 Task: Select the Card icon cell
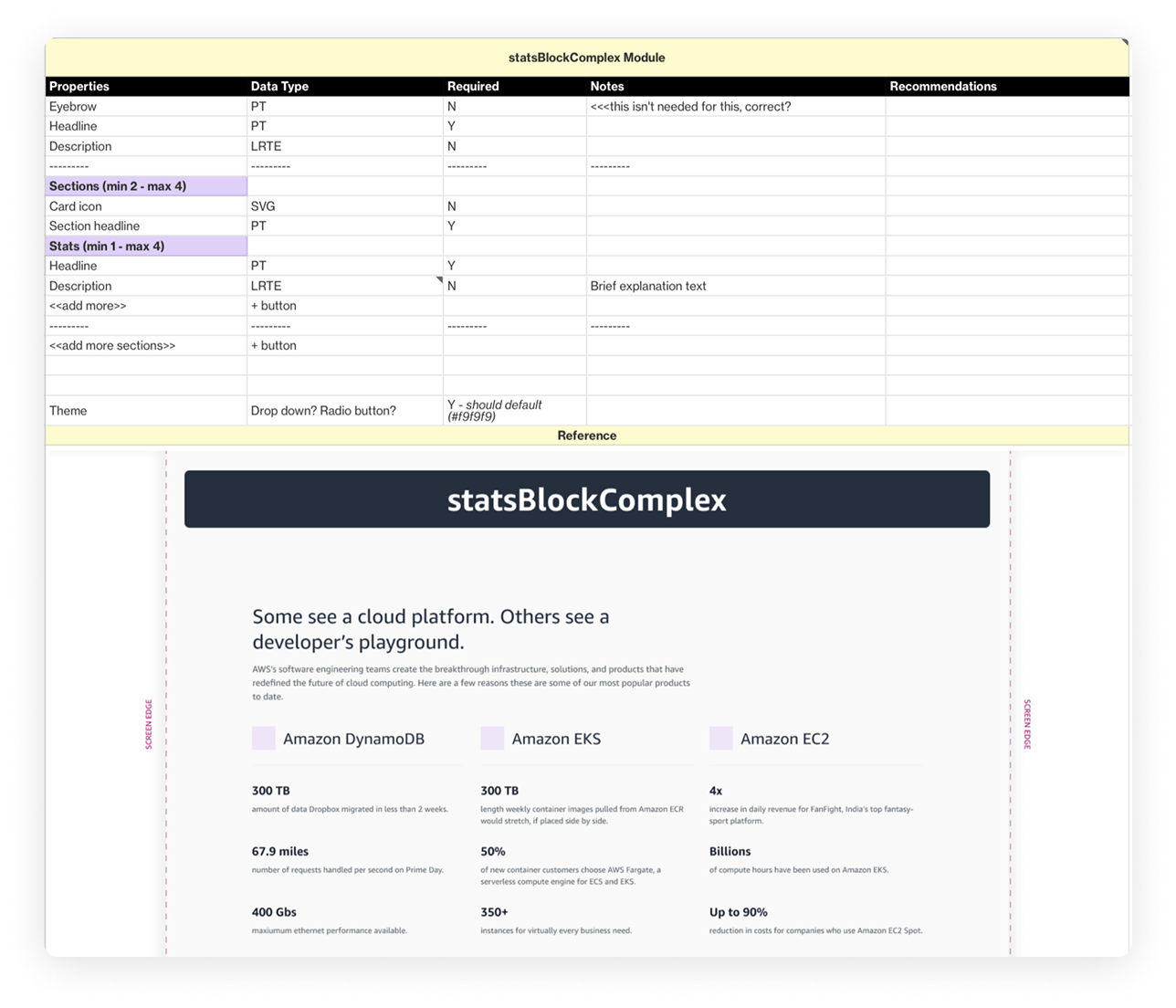[x=146, y=206]
